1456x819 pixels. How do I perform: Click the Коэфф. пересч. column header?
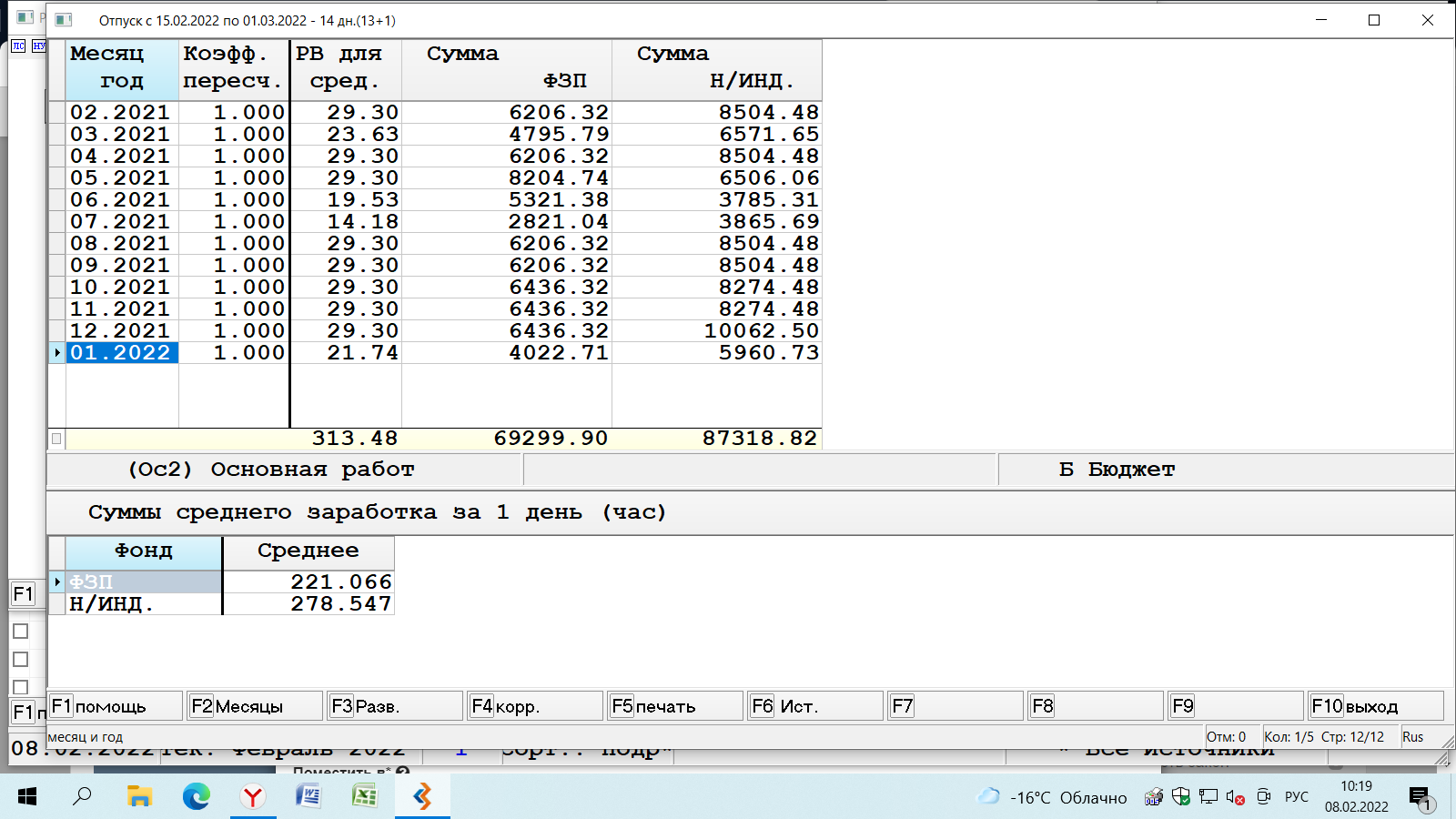coord(234,69)
